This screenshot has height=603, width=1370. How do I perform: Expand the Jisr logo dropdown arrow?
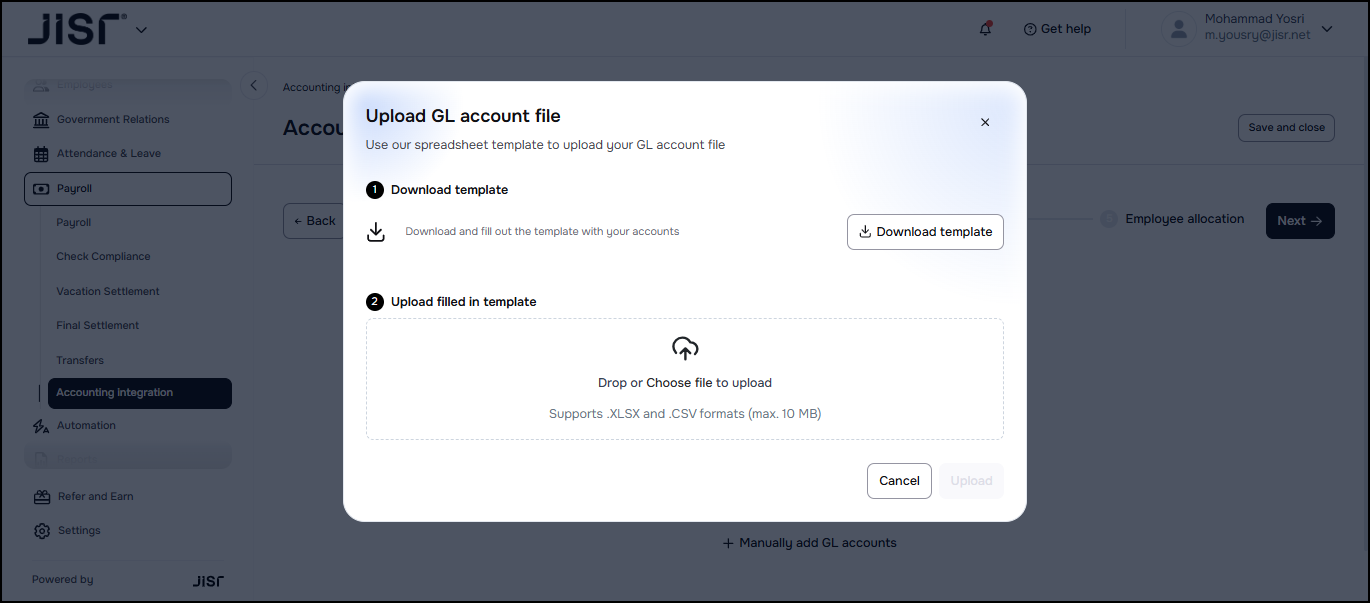click(141, 30)
